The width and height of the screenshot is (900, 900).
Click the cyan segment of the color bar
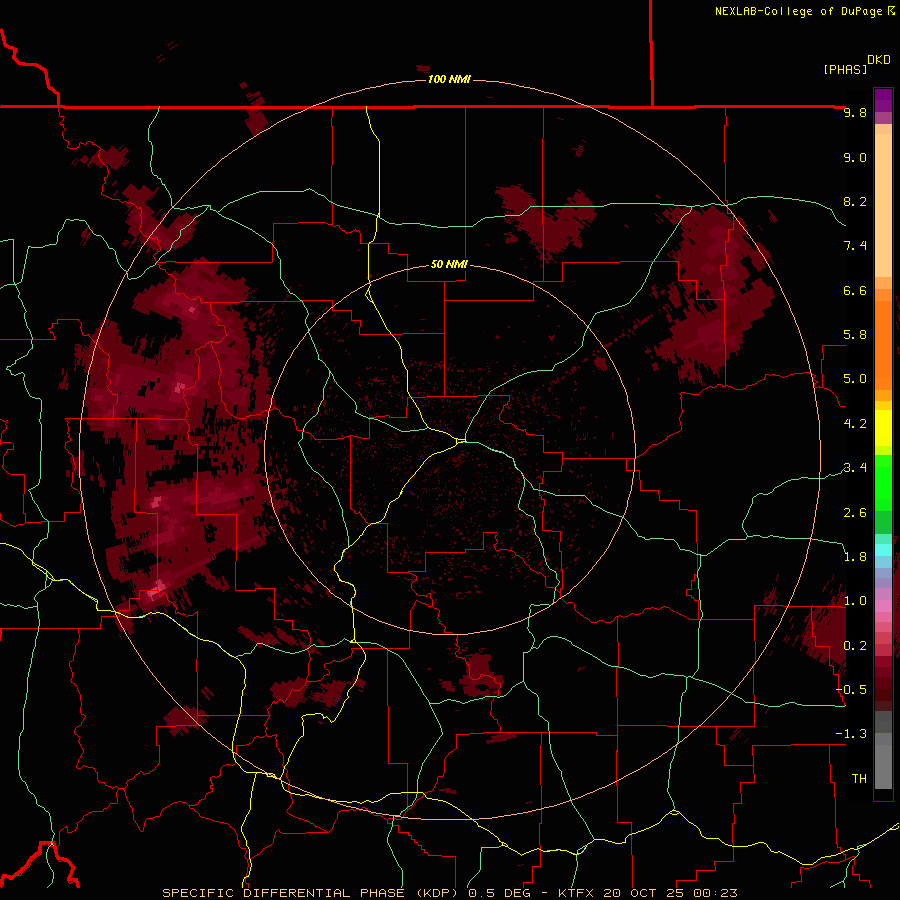883,550
